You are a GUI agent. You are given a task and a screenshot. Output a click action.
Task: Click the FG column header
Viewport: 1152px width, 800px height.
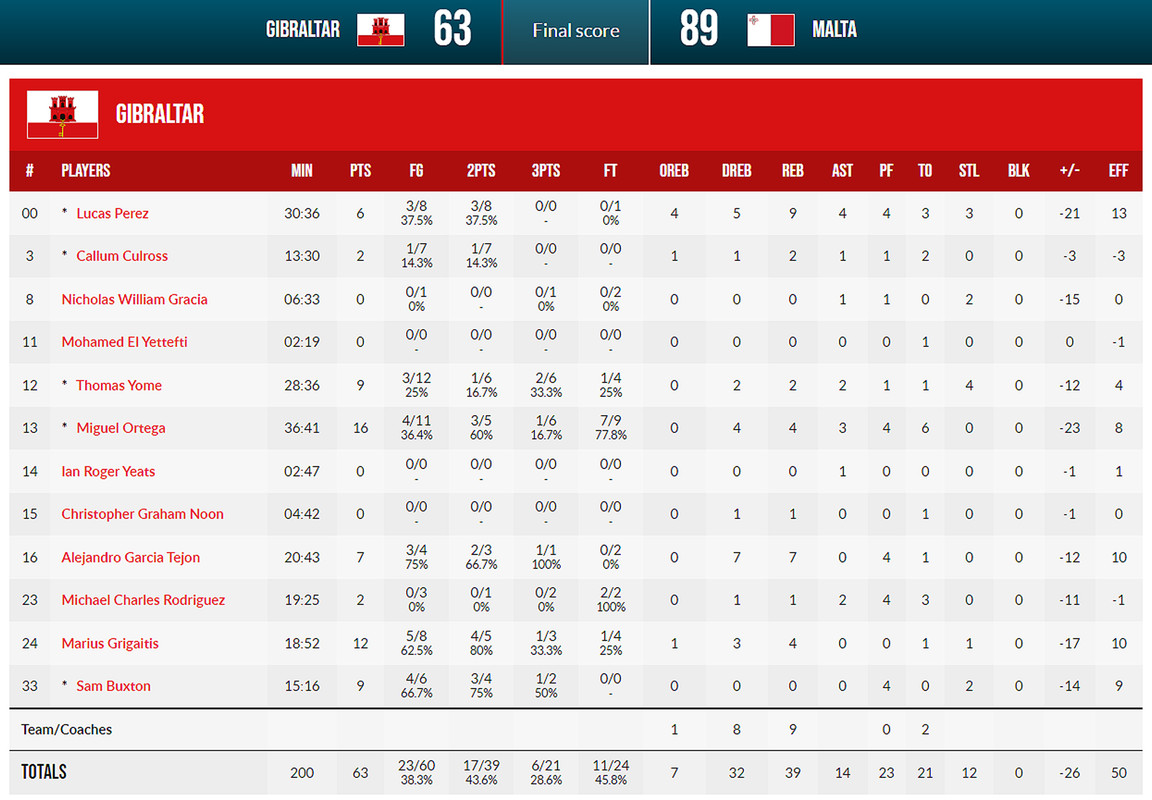click(x=417, y=170)
